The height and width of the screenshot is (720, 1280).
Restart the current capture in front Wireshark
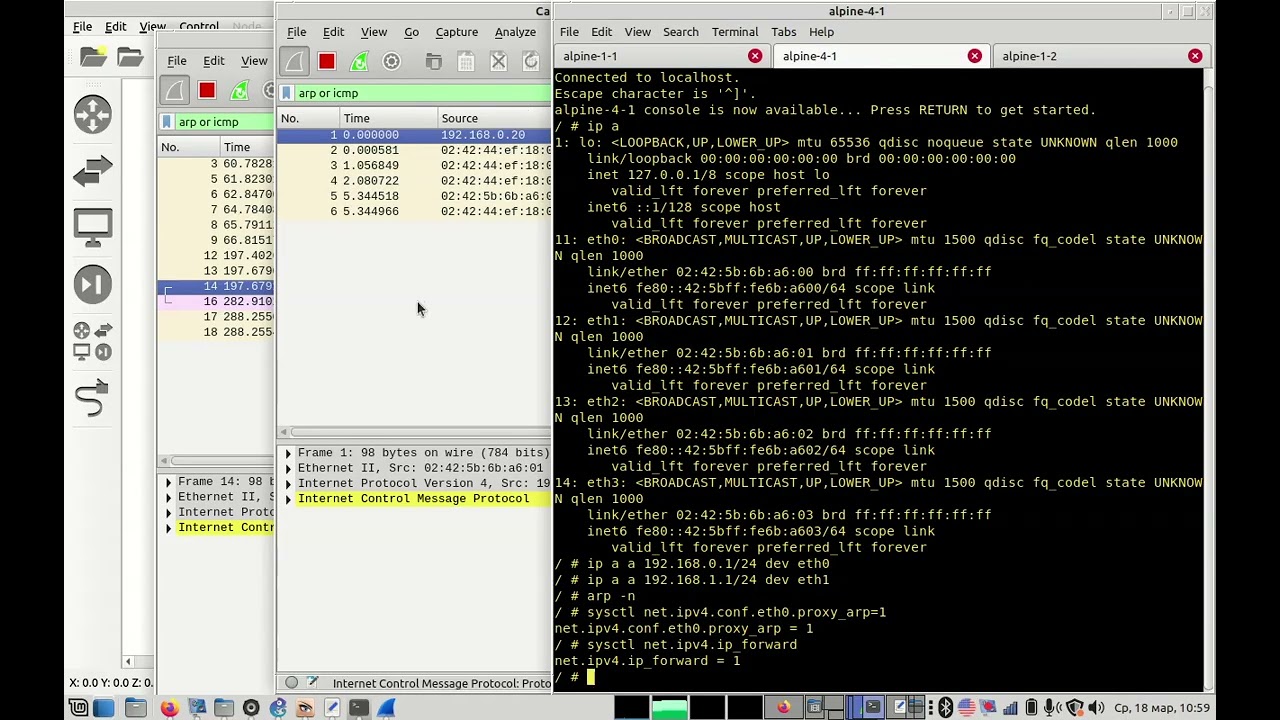359,62
